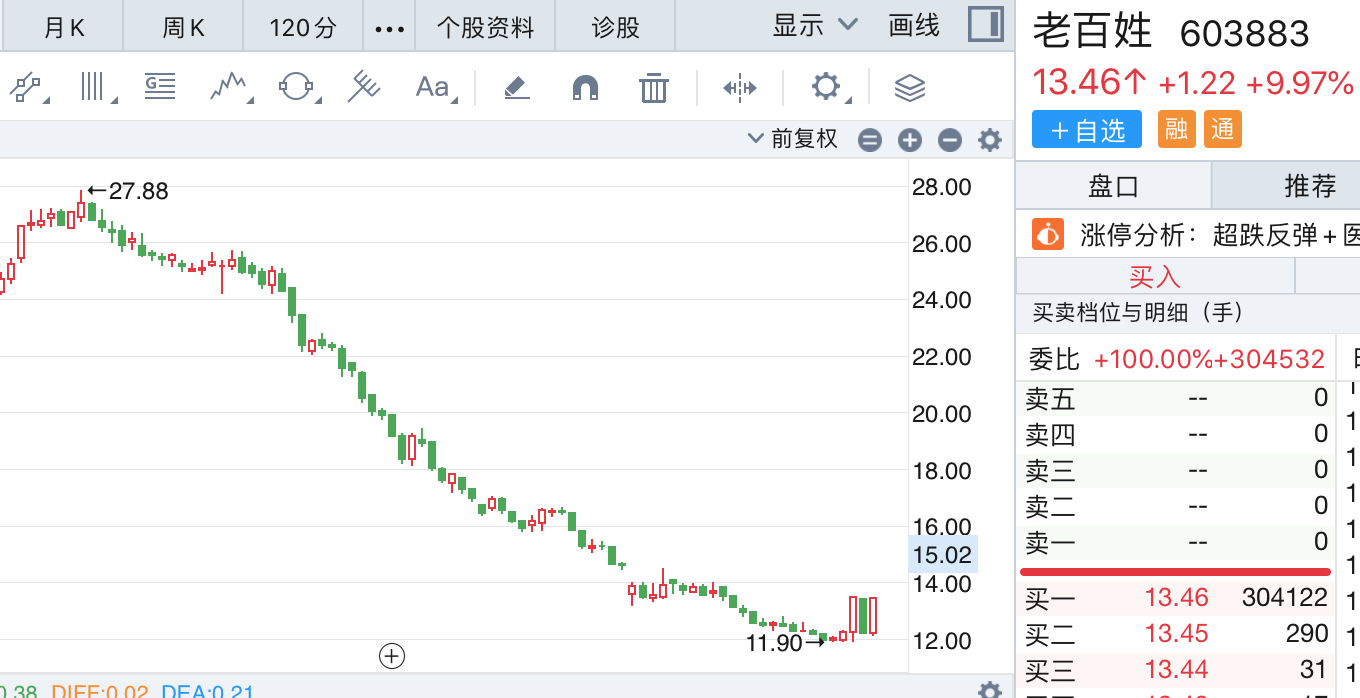Click the +9.97% change percentage

[x=1300, y=82]
